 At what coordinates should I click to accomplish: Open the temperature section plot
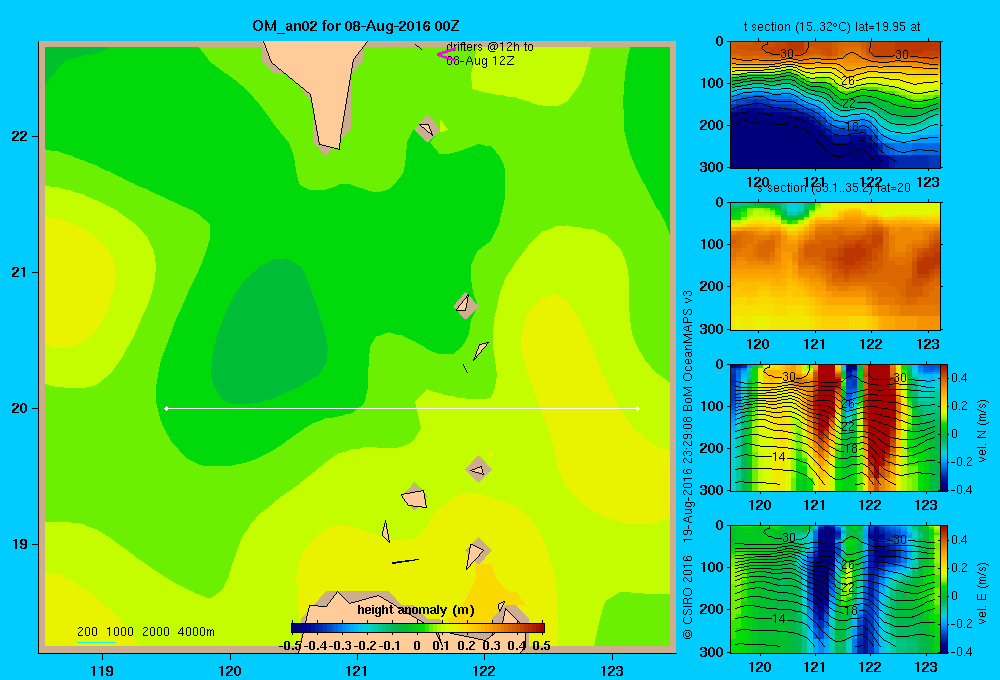835,105
